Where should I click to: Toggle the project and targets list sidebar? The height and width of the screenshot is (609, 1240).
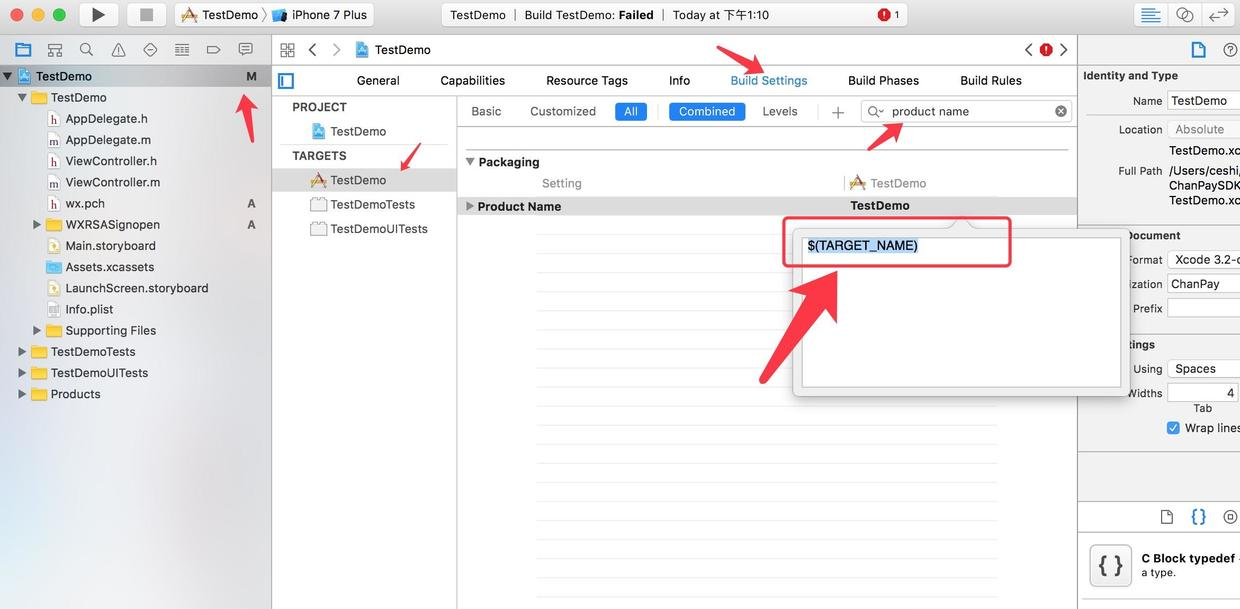click(286, 81)
